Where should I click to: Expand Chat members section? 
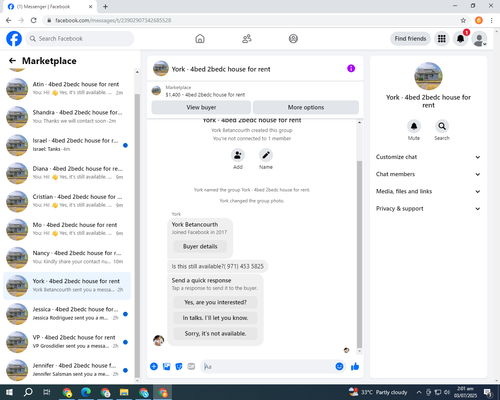coord(428,174)
